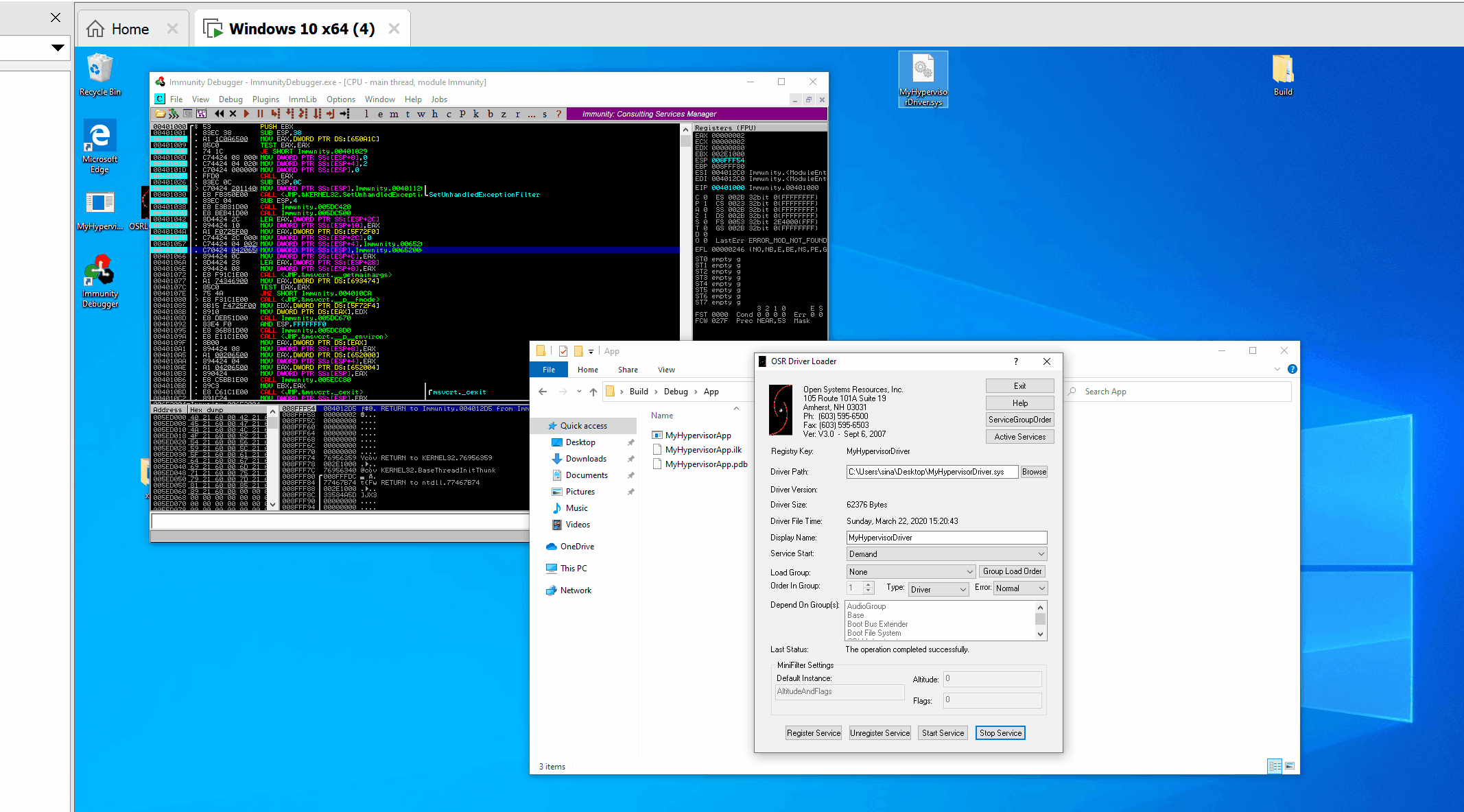Open the File tab in File Explorer
1464x812 pixels.
pyautogui.click(x=549, y=370)
